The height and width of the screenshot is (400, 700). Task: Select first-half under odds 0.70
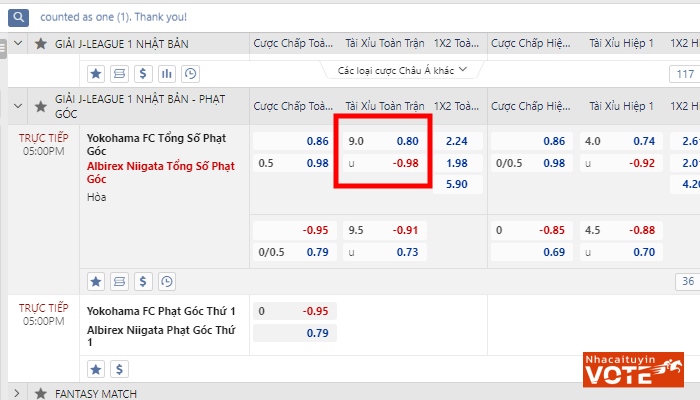coord(621,252)
